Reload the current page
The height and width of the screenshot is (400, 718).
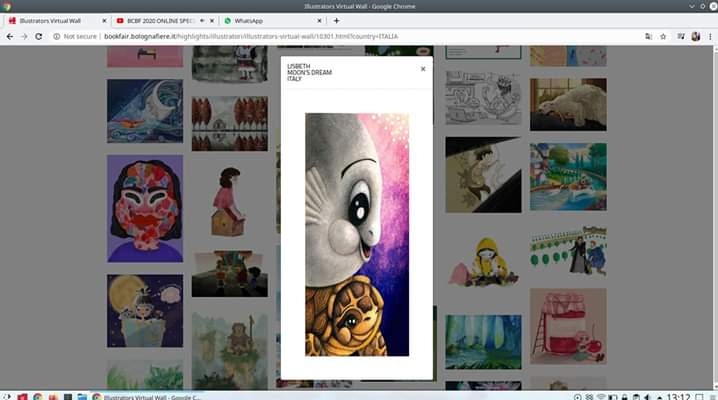coord(39,36)
